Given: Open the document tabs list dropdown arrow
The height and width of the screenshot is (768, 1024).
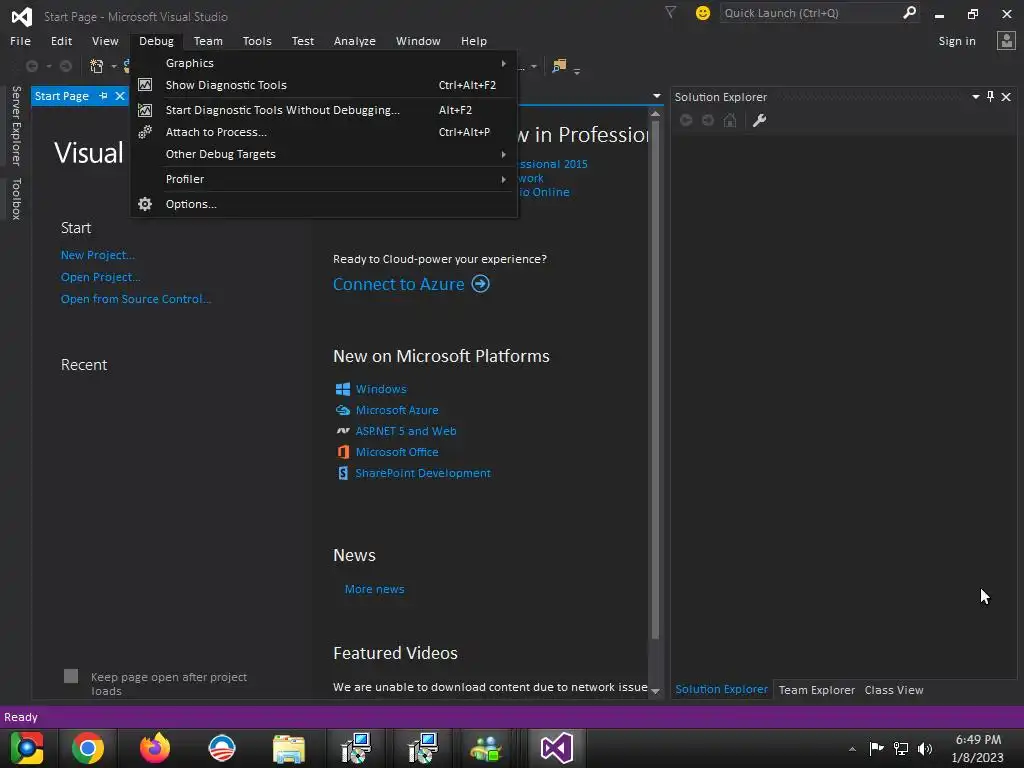Looking at the screenshot, I should [656, 96].
